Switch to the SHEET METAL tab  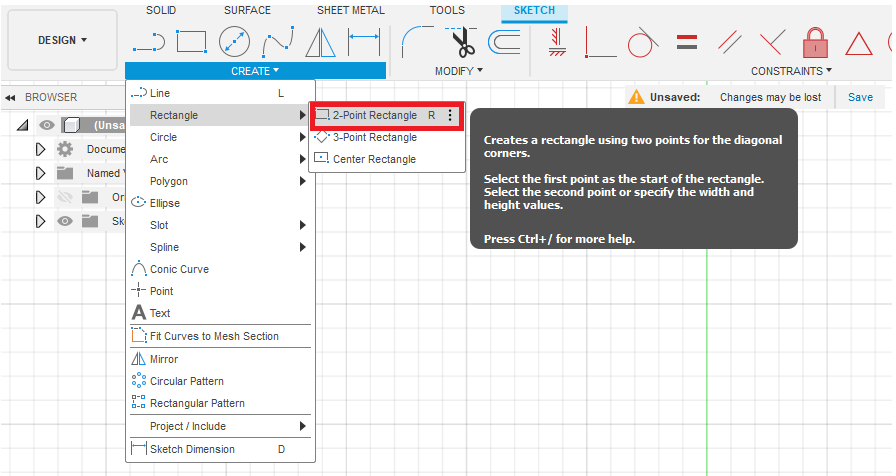351,10
